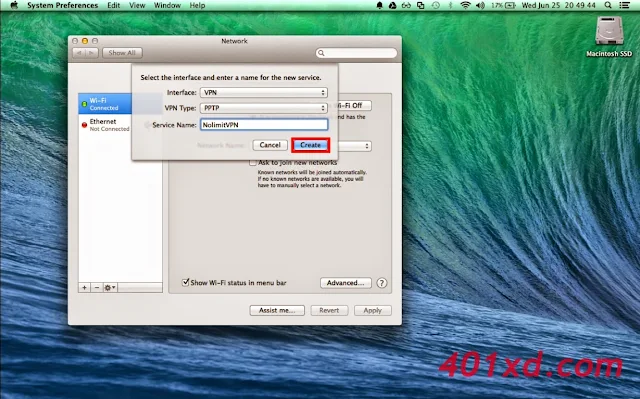Click the Apply button

(x=373, y=310)
